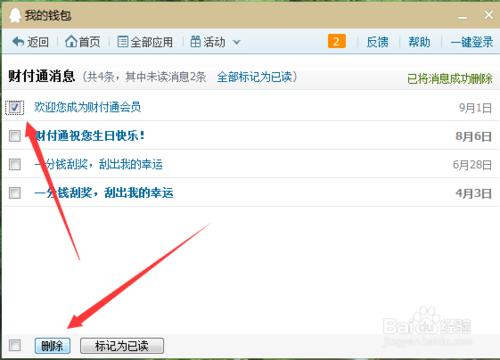Click the date 8月6日
Screen dimensions: 500x360
[x=474, y=136]
